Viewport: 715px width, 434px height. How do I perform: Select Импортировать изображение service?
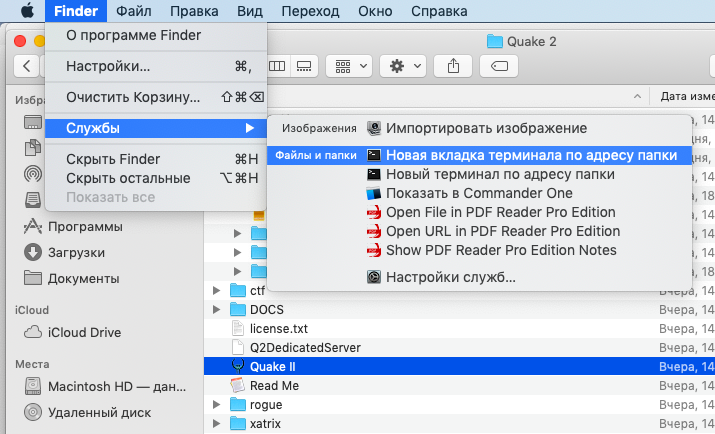[x=479, y=128]
